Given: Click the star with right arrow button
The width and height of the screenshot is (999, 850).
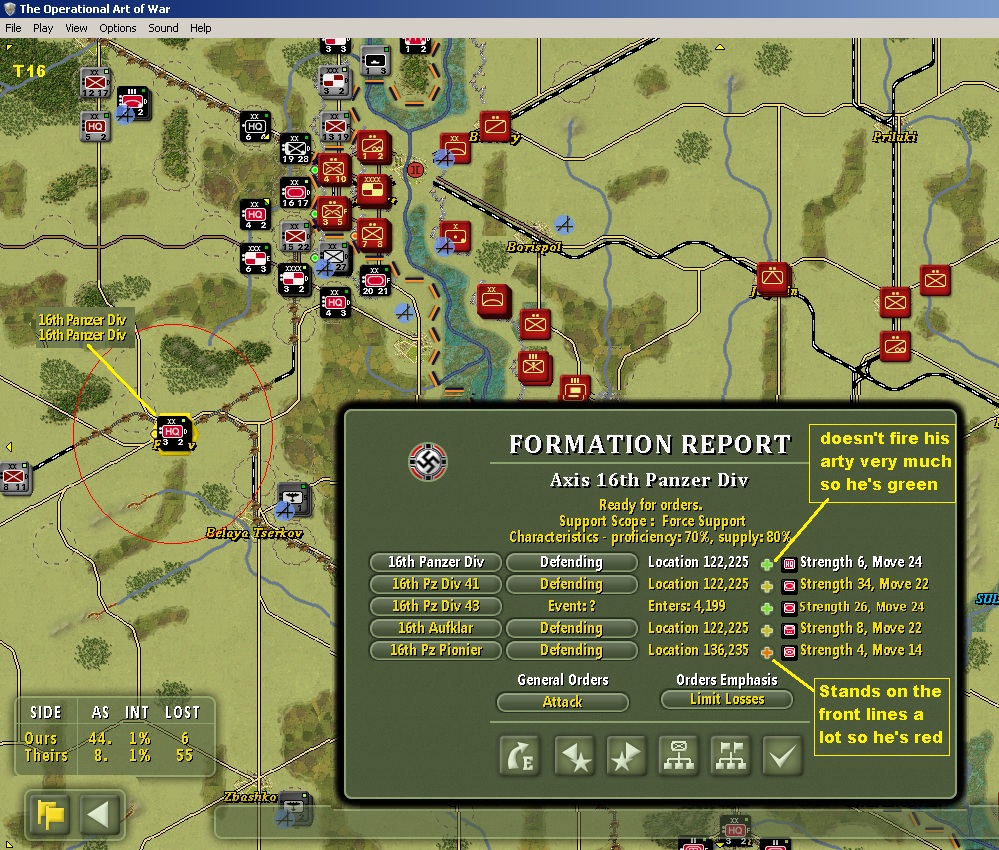Looking at the screenshot, I should (626, 756).
